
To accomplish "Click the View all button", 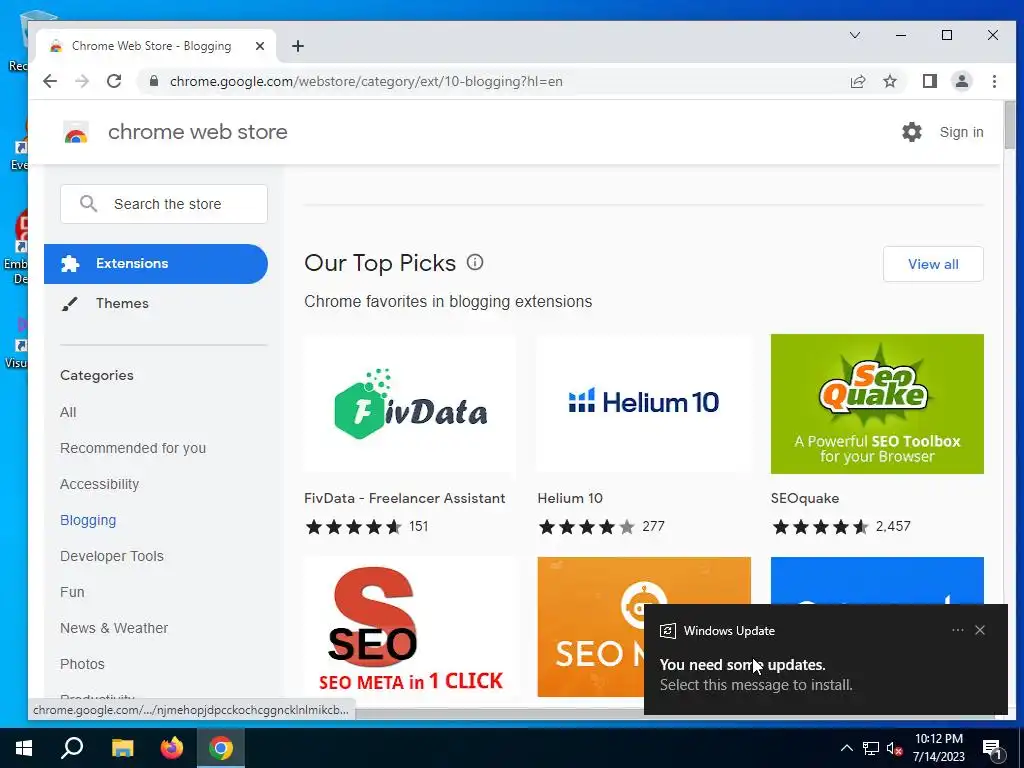I will (933, 264).
